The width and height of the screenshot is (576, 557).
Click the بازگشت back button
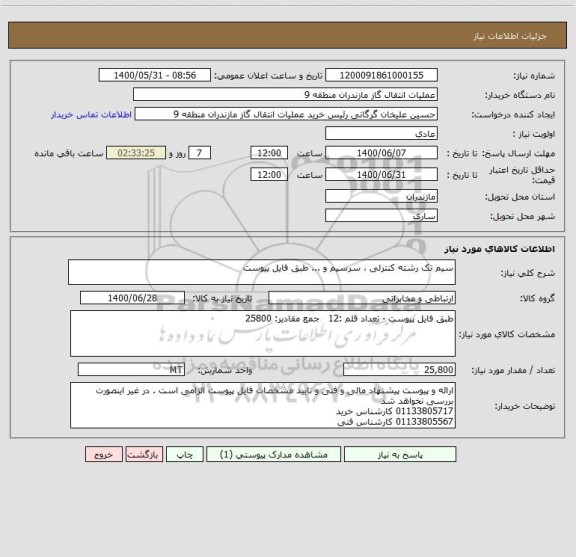click(144, 454)
